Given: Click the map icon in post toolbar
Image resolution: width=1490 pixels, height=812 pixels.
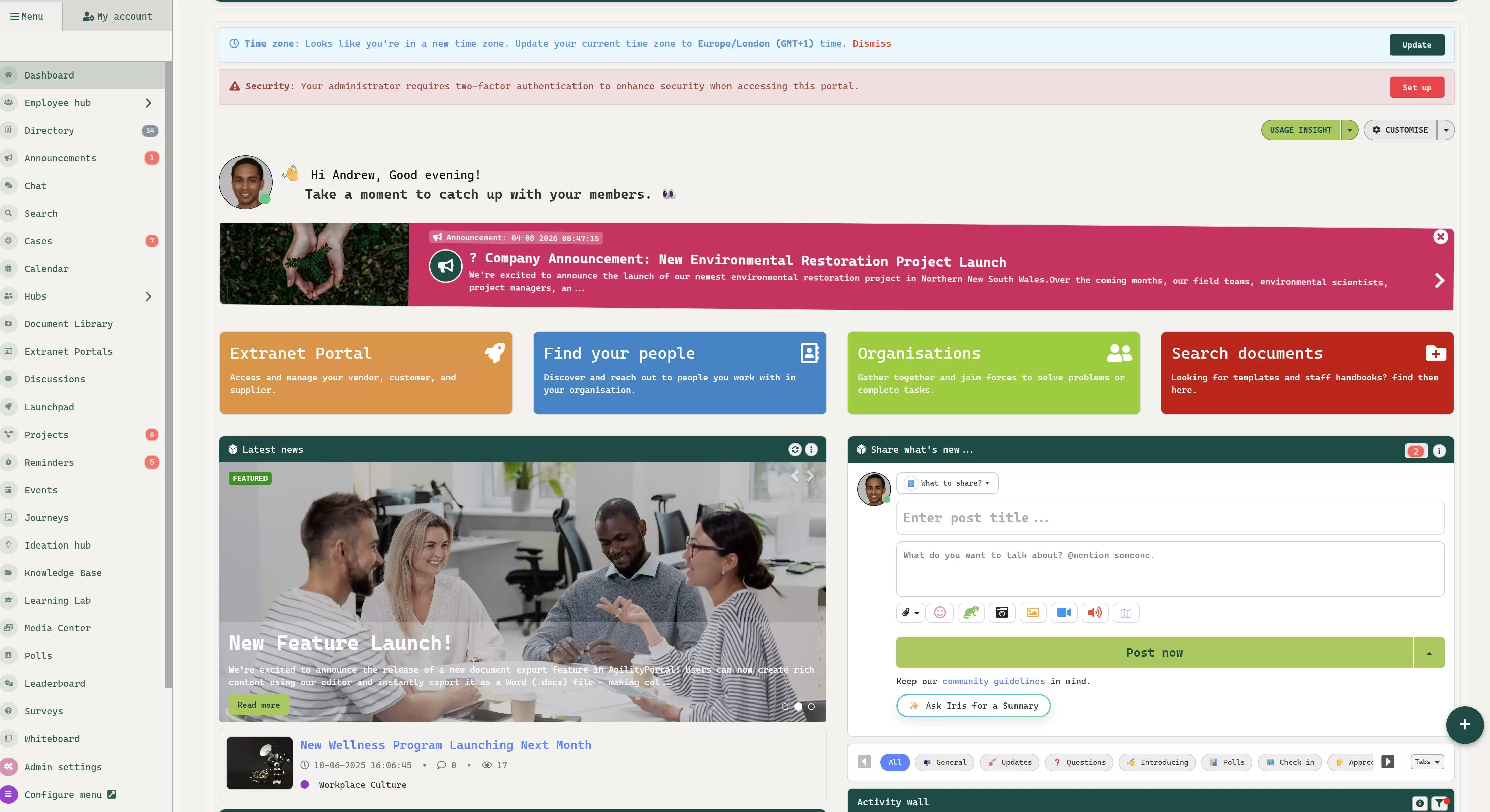Looking at the screenshot, I should (1126, 613).
